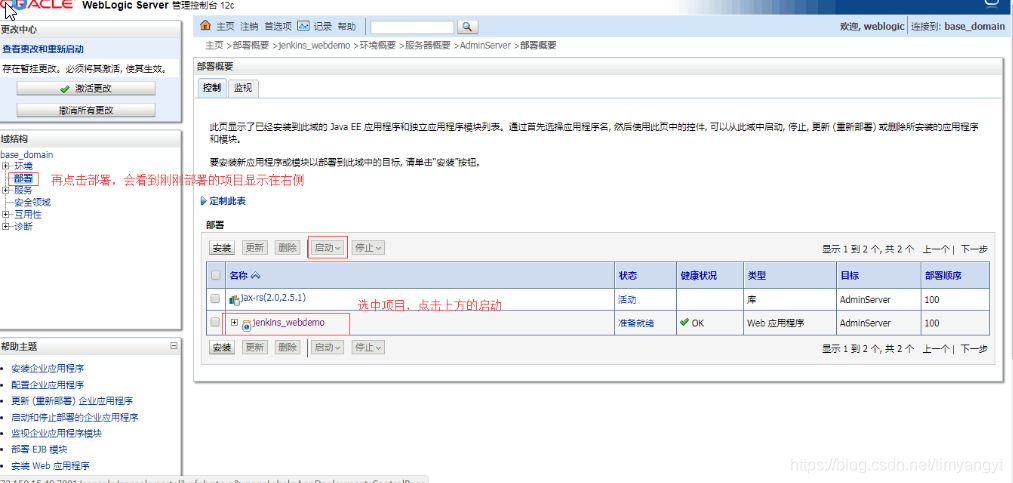
Task: Click the 撤消所有更改 button
Action: (x=86, y=110)
